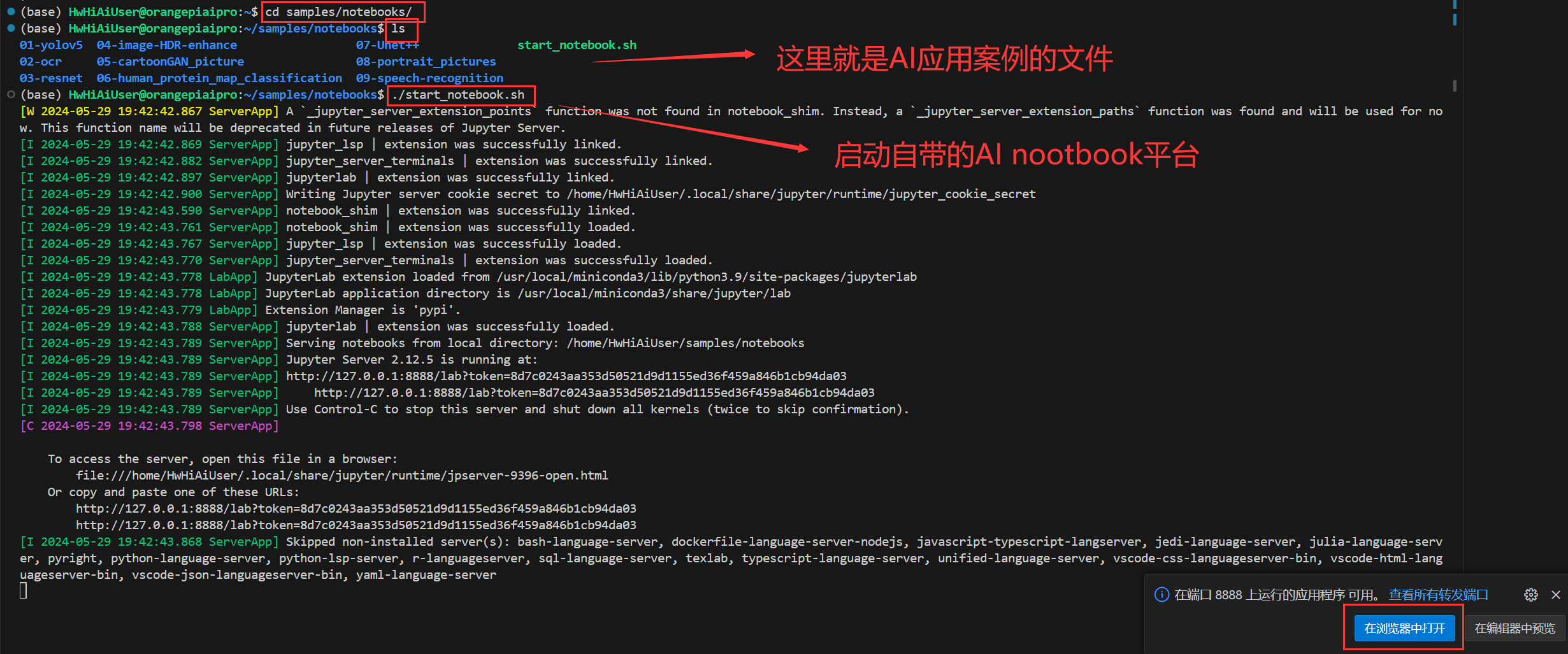Click 'Jupyter Server 2.12.5 is running at:' line

[412, 360]
